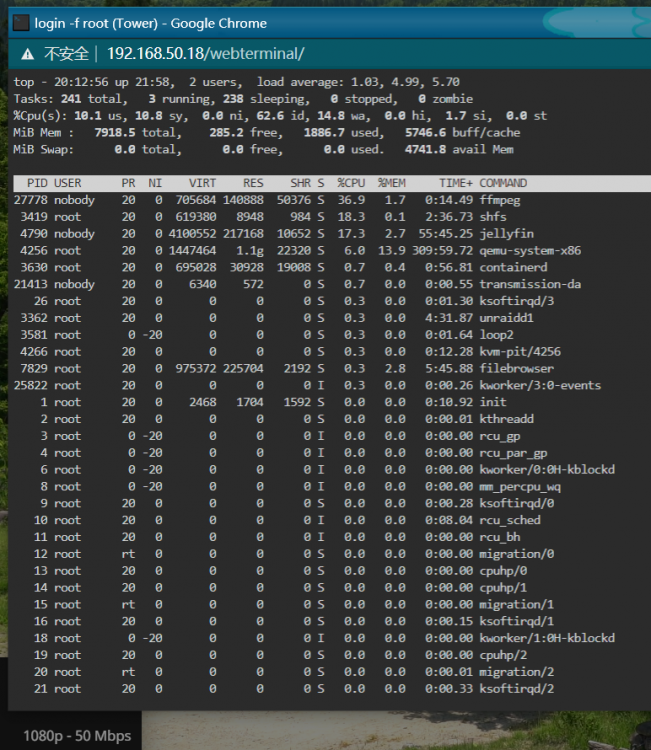Click the PID column header
651x750 pixels.
click(x=37, y=183)
